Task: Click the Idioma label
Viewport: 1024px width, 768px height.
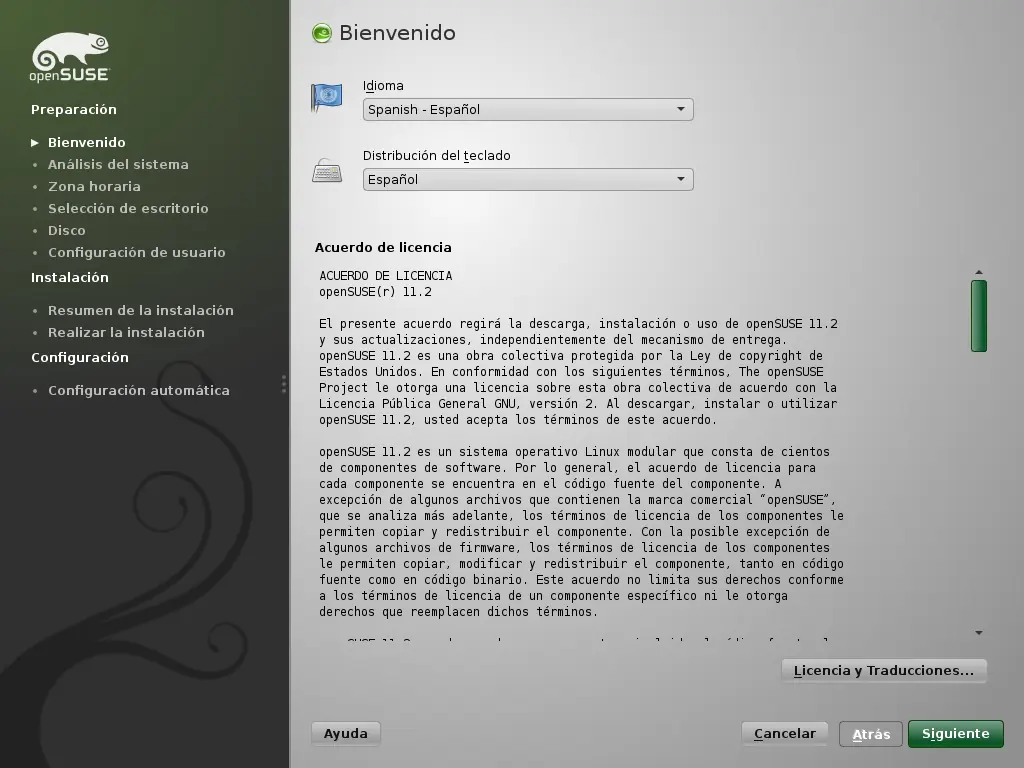Action: pyautogui.click(x=383, y=86)
